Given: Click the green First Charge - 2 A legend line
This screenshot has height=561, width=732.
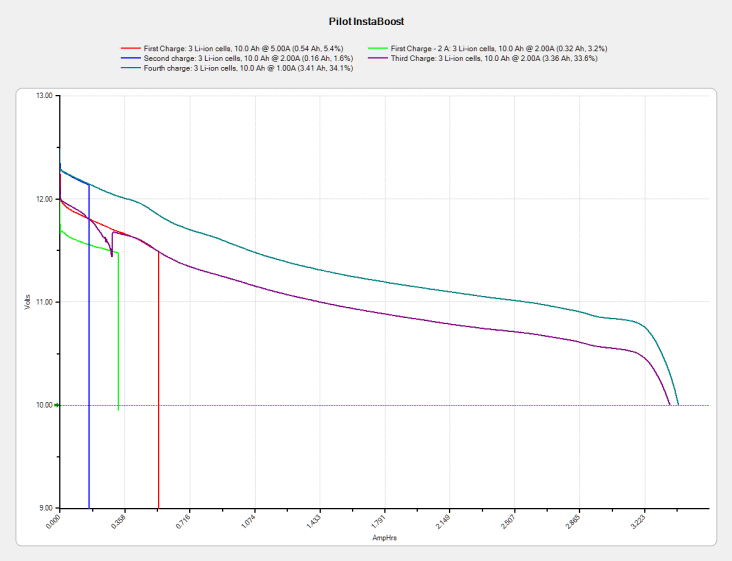Looking at the screenshot, I should [378, 48].
